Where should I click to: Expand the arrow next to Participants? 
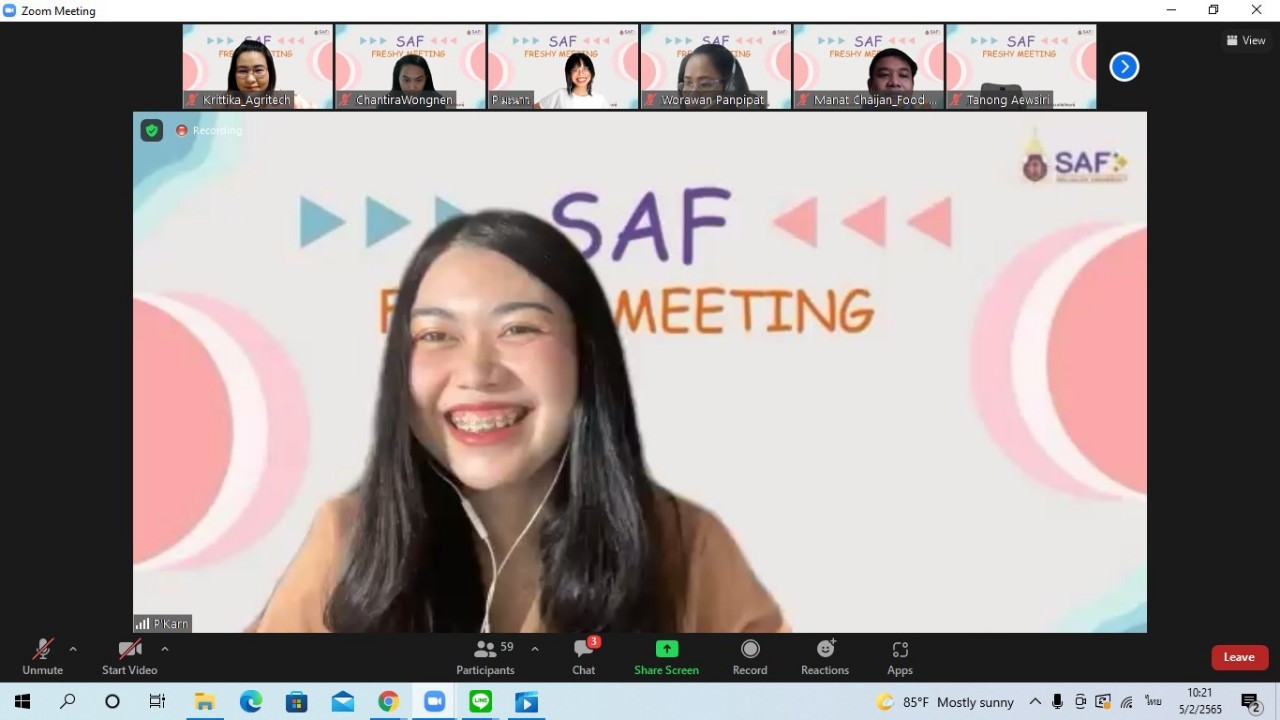click(535, 649)
